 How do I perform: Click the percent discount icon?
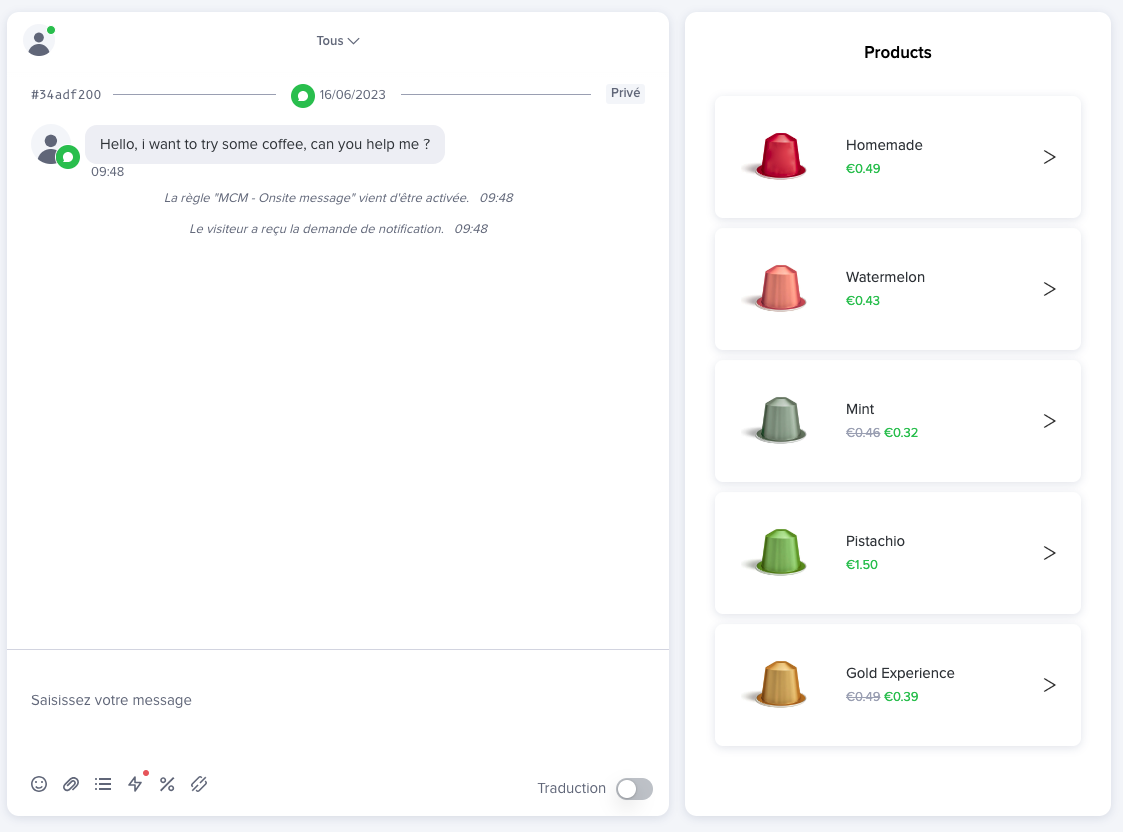click(167, 784)
